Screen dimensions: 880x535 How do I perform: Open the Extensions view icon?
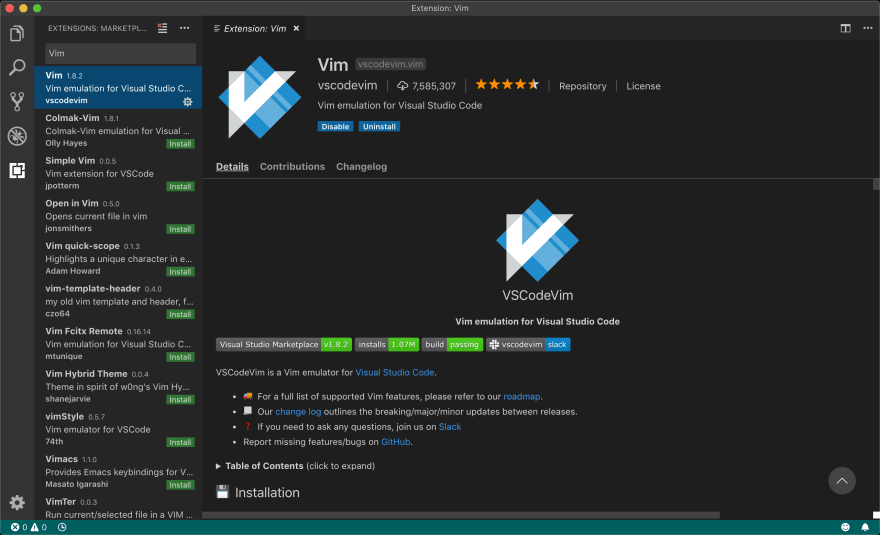click(x=17, y=170)
